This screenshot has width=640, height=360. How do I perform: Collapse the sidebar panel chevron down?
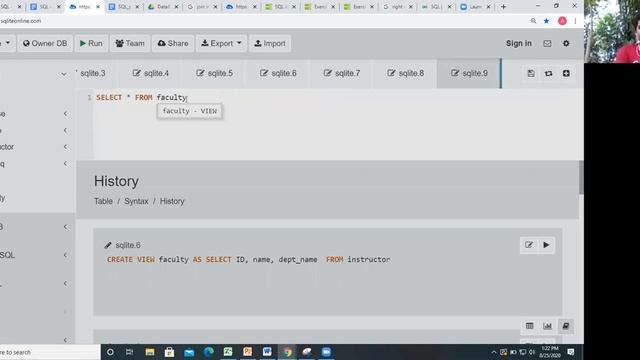pyautogui.click(x=64, y=74)
